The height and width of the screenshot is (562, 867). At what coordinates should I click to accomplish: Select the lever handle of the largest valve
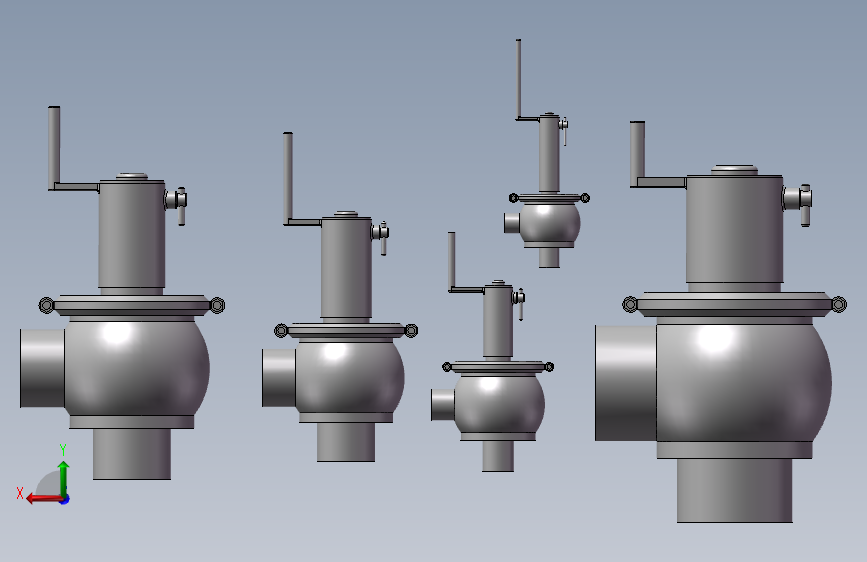(638, 154)
